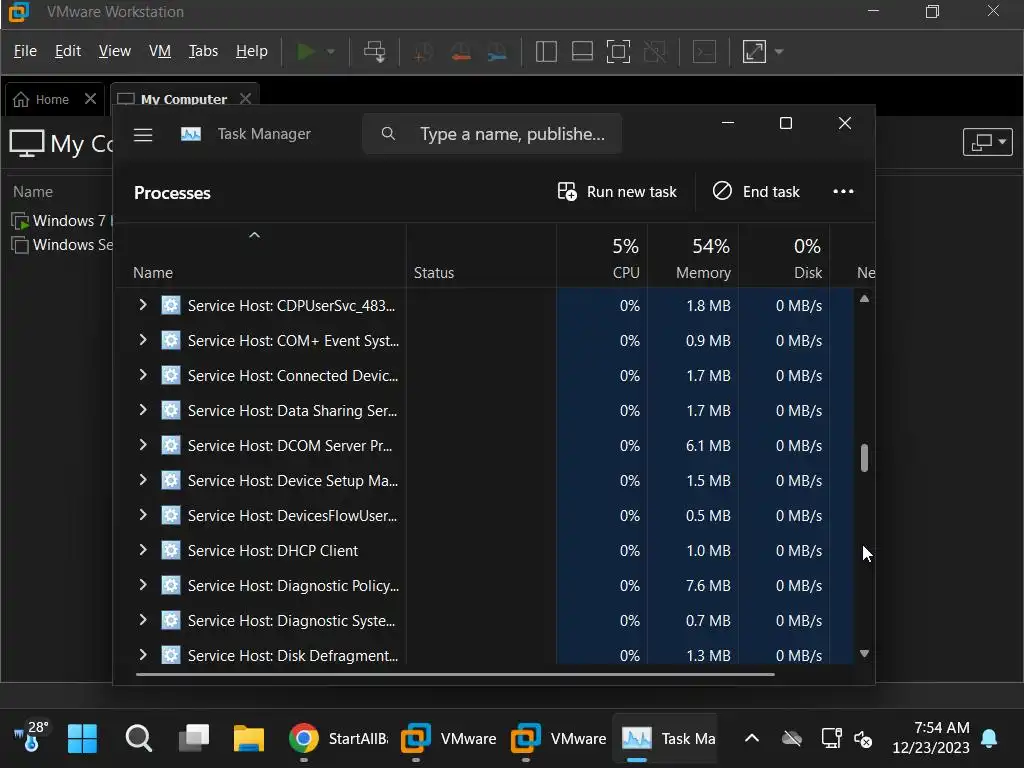1024x768 pixels.
Task: Click VMware power on play button
Action: click(x=306, y=52)
